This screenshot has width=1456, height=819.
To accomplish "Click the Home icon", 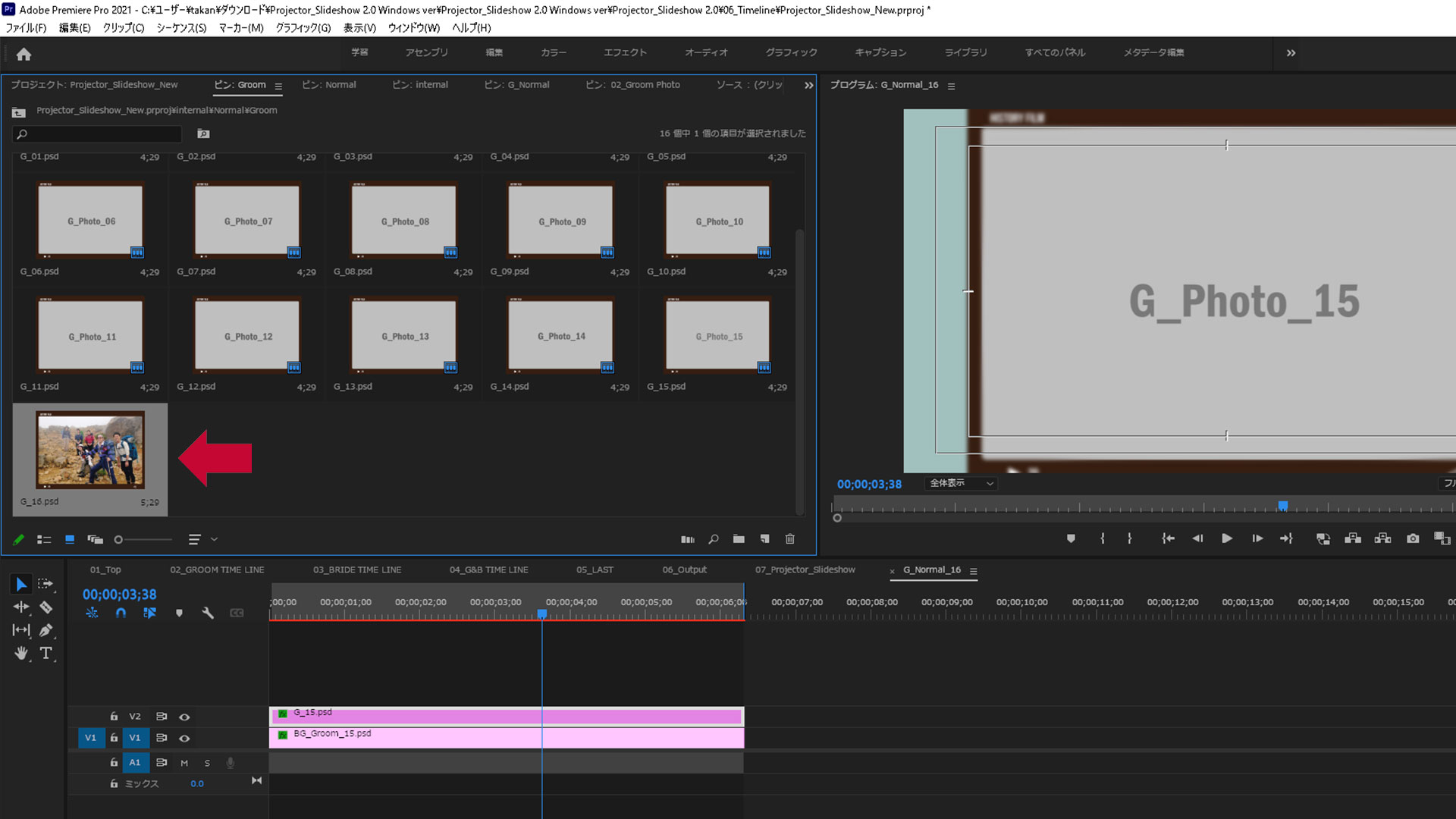I will (24, 54).
